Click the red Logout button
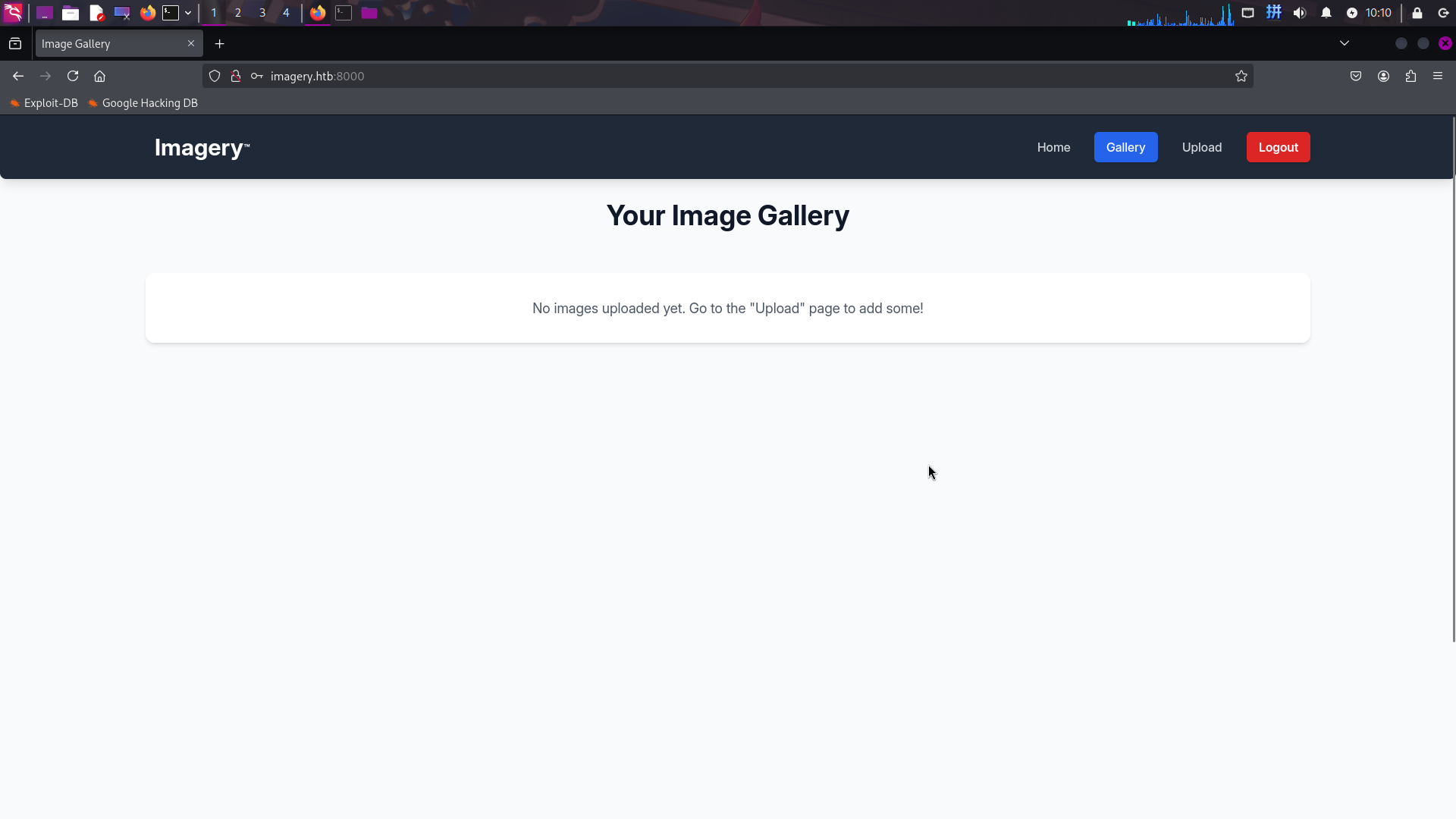Screen dimensions: 1456x819 click(1278, 147)
